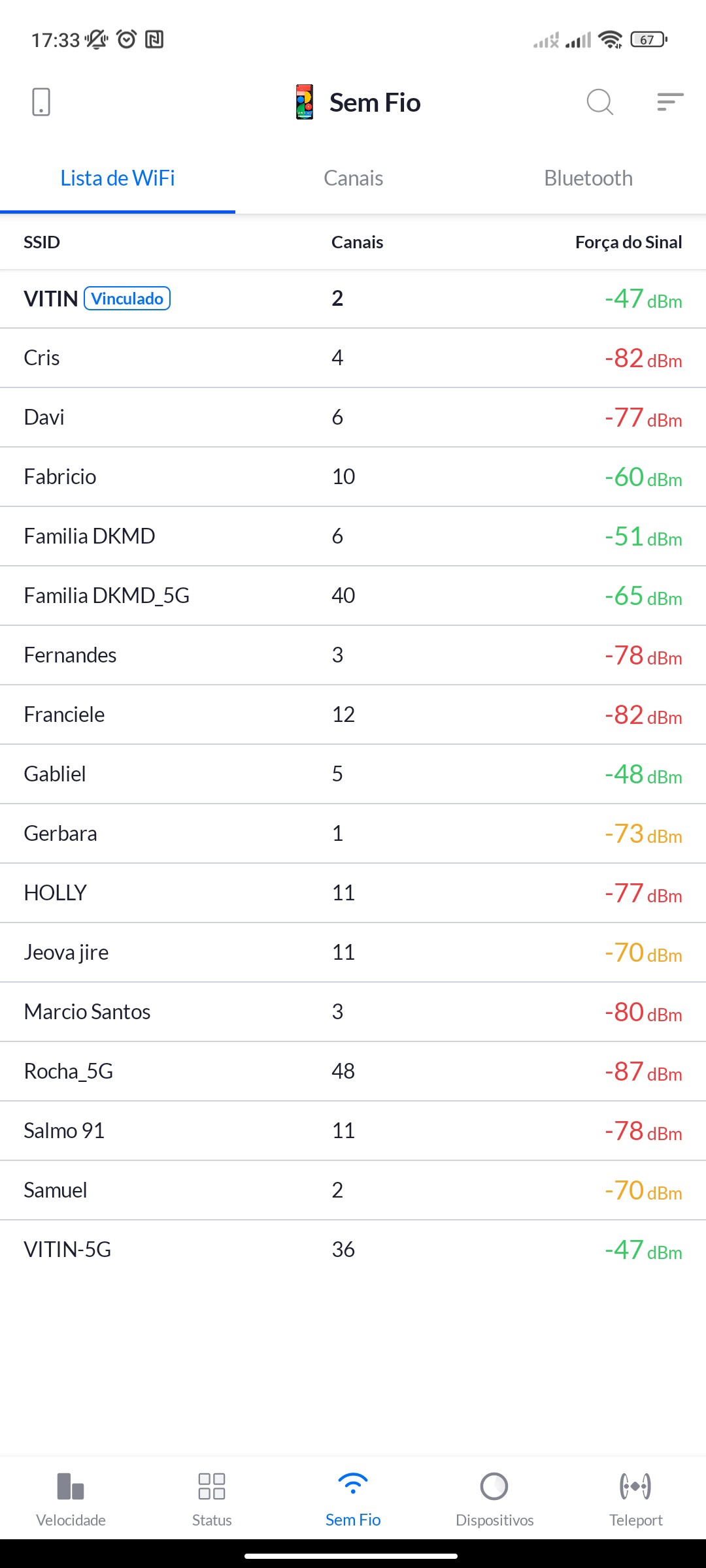This screenshot has height=1568, width=706.
Task: Select the Fabricio WiFi network
Action: (353, 477)
